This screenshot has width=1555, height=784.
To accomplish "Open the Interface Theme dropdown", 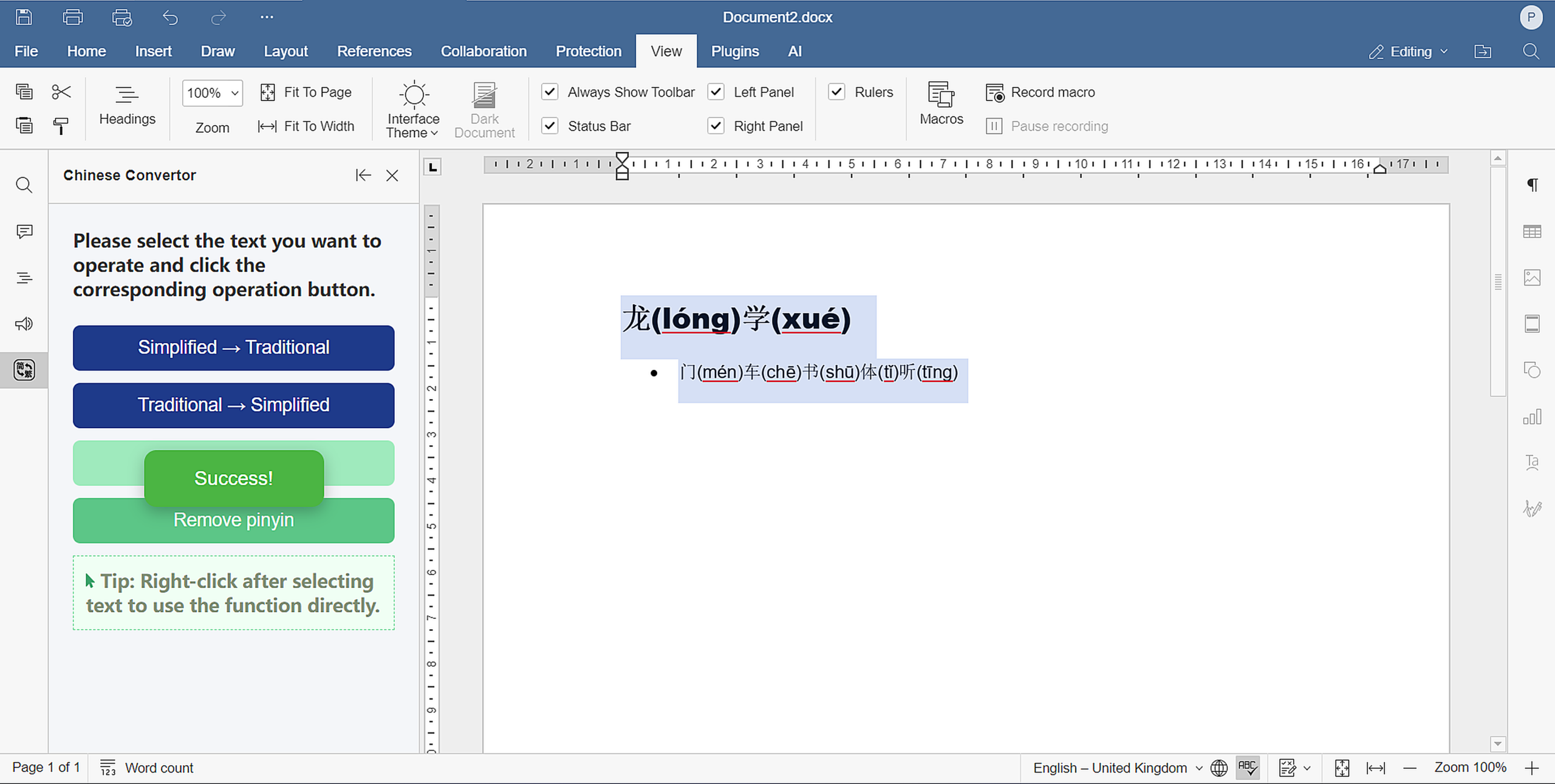I will [x=413, y=109].
